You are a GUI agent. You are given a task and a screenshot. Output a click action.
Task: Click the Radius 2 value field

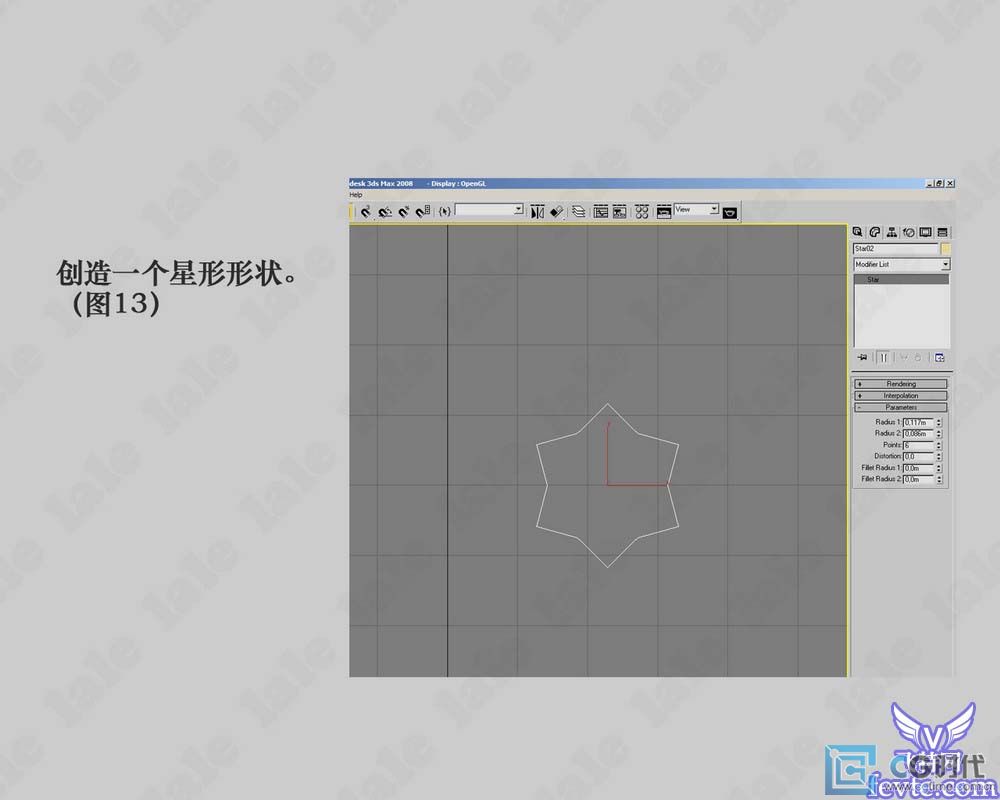tap(918, 434)
